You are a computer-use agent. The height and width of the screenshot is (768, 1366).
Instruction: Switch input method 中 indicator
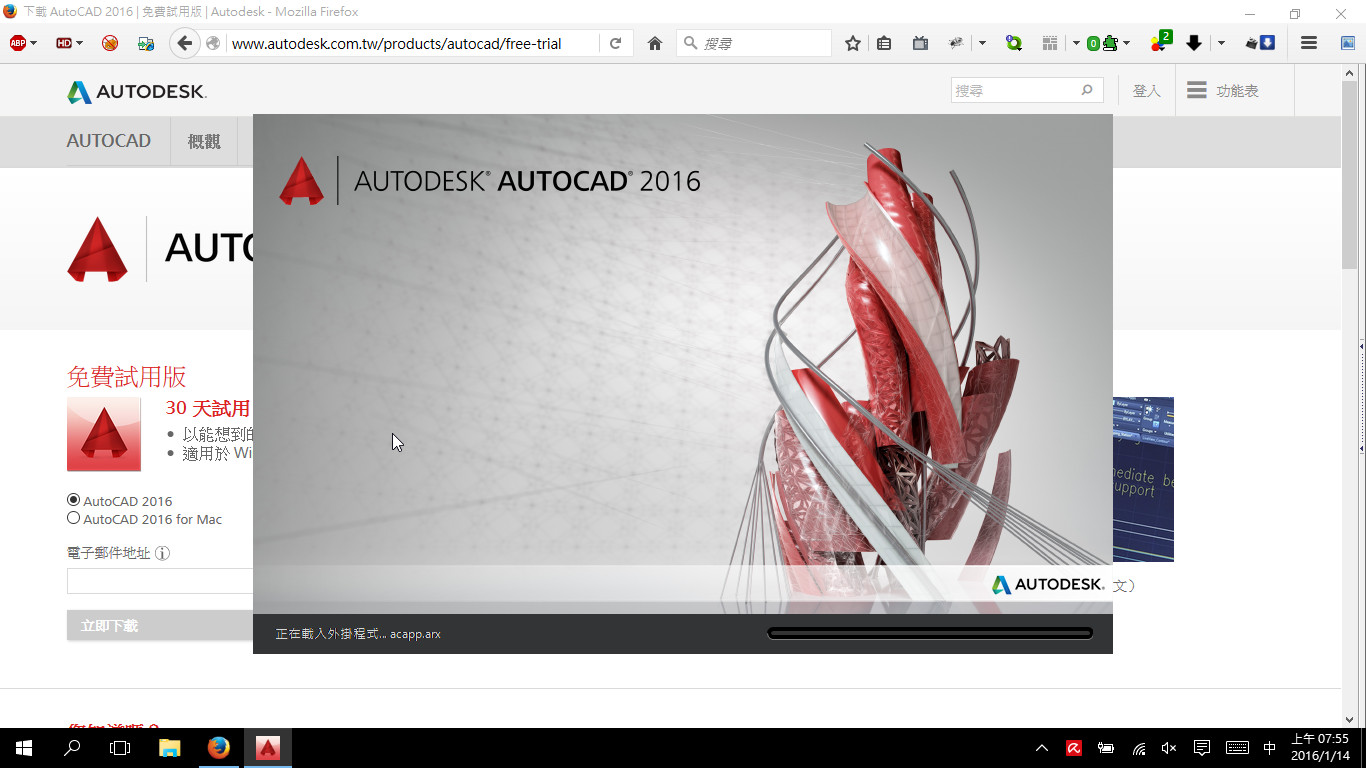tap(1270, 748)
